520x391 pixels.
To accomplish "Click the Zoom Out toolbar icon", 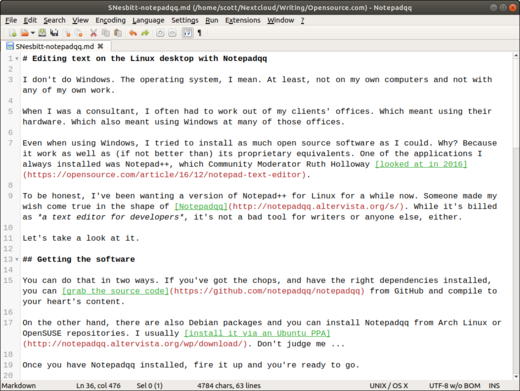I will click(x=172, y=33).
